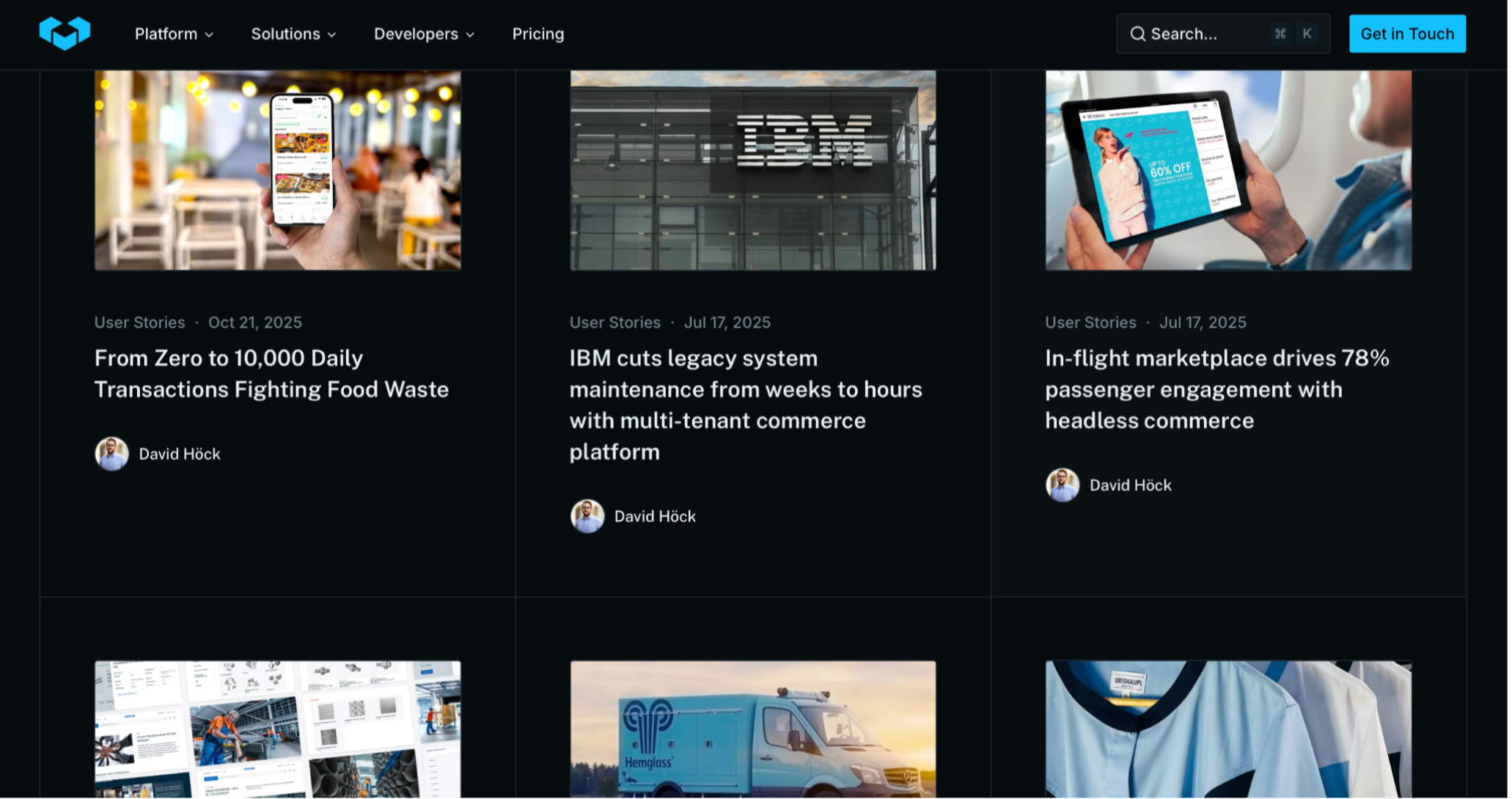
Task: Click the search magnifier icon
Action: pyautogui.click(x=1139, y=34)
